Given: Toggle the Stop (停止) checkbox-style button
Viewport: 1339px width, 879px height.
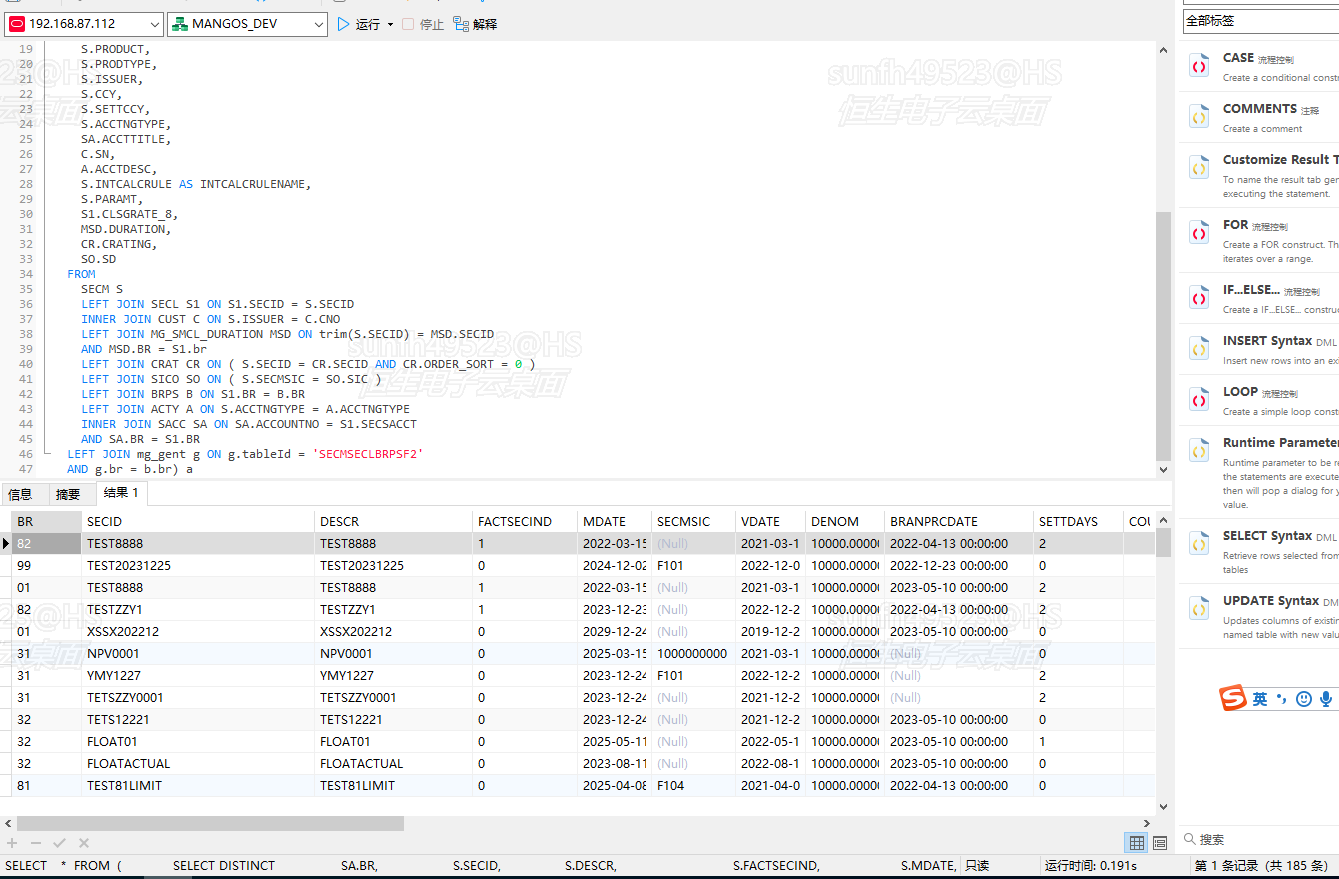Looking at the screenshot, I should (x=408, y=24).
